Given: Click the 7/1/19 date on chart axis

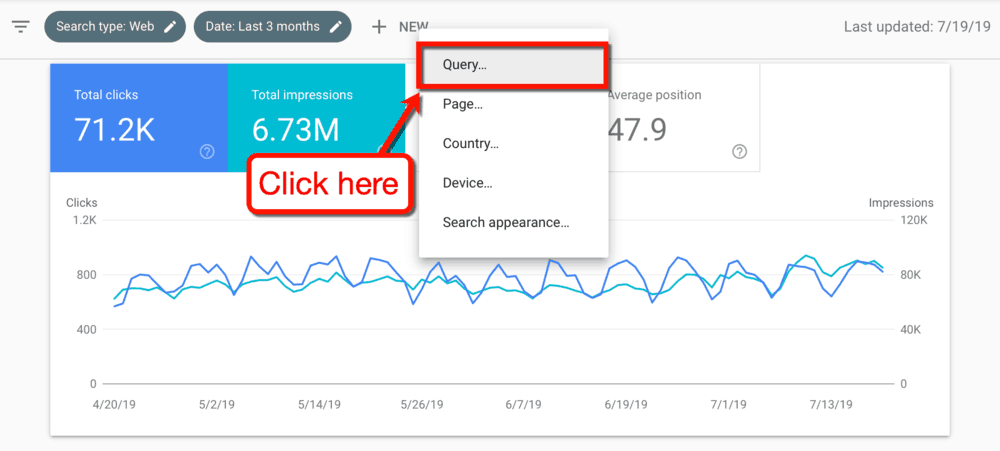Looking at the screenshot, I should (728, 404).
